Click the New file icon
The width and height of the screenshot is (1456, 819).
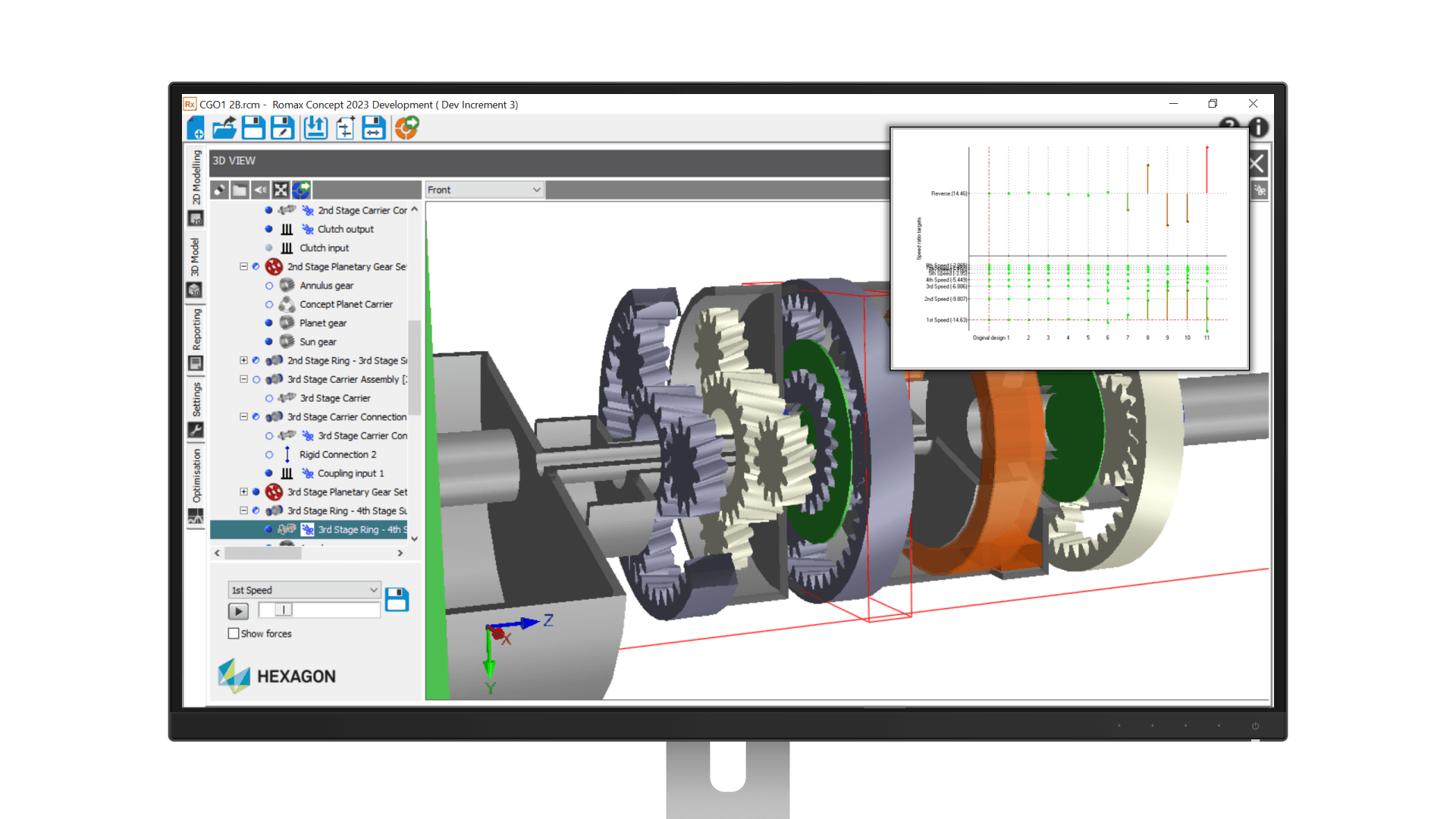tap(195, 128)
